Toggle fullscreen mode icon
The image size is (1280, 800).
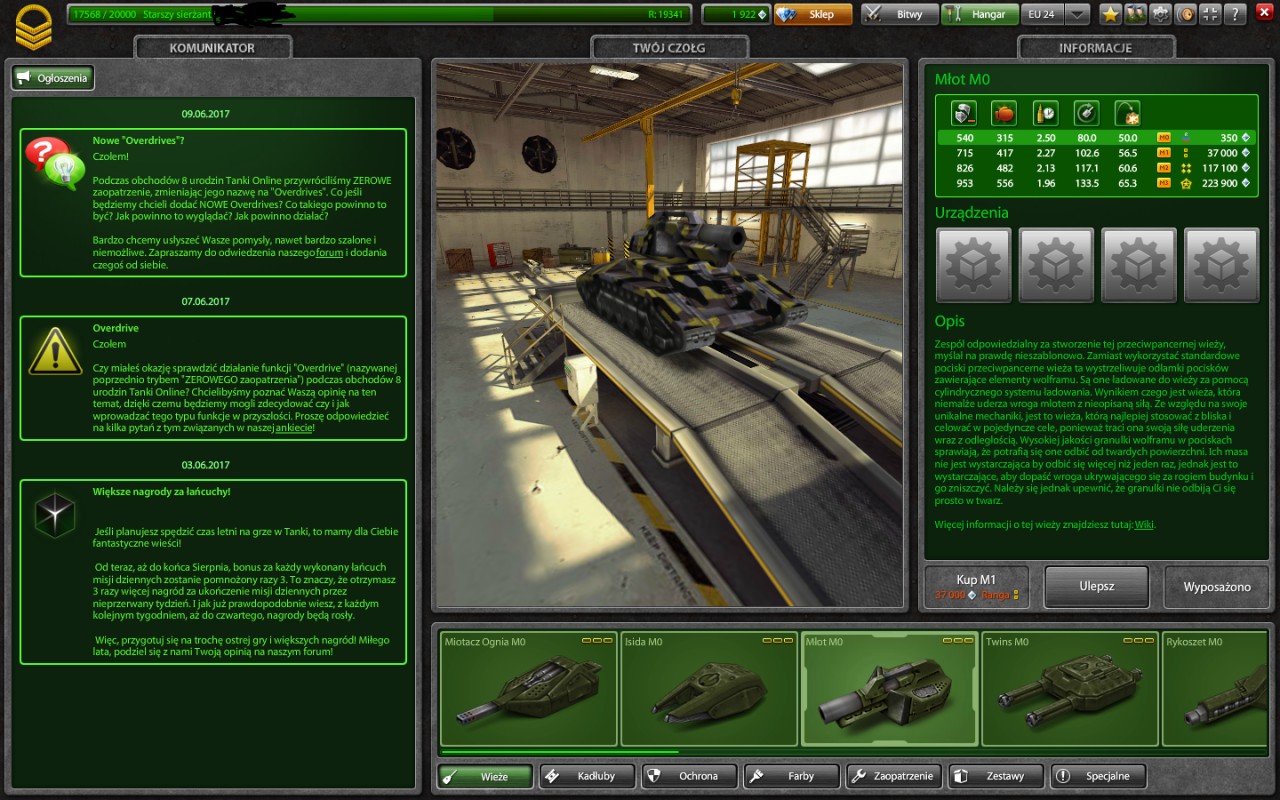1210,14
